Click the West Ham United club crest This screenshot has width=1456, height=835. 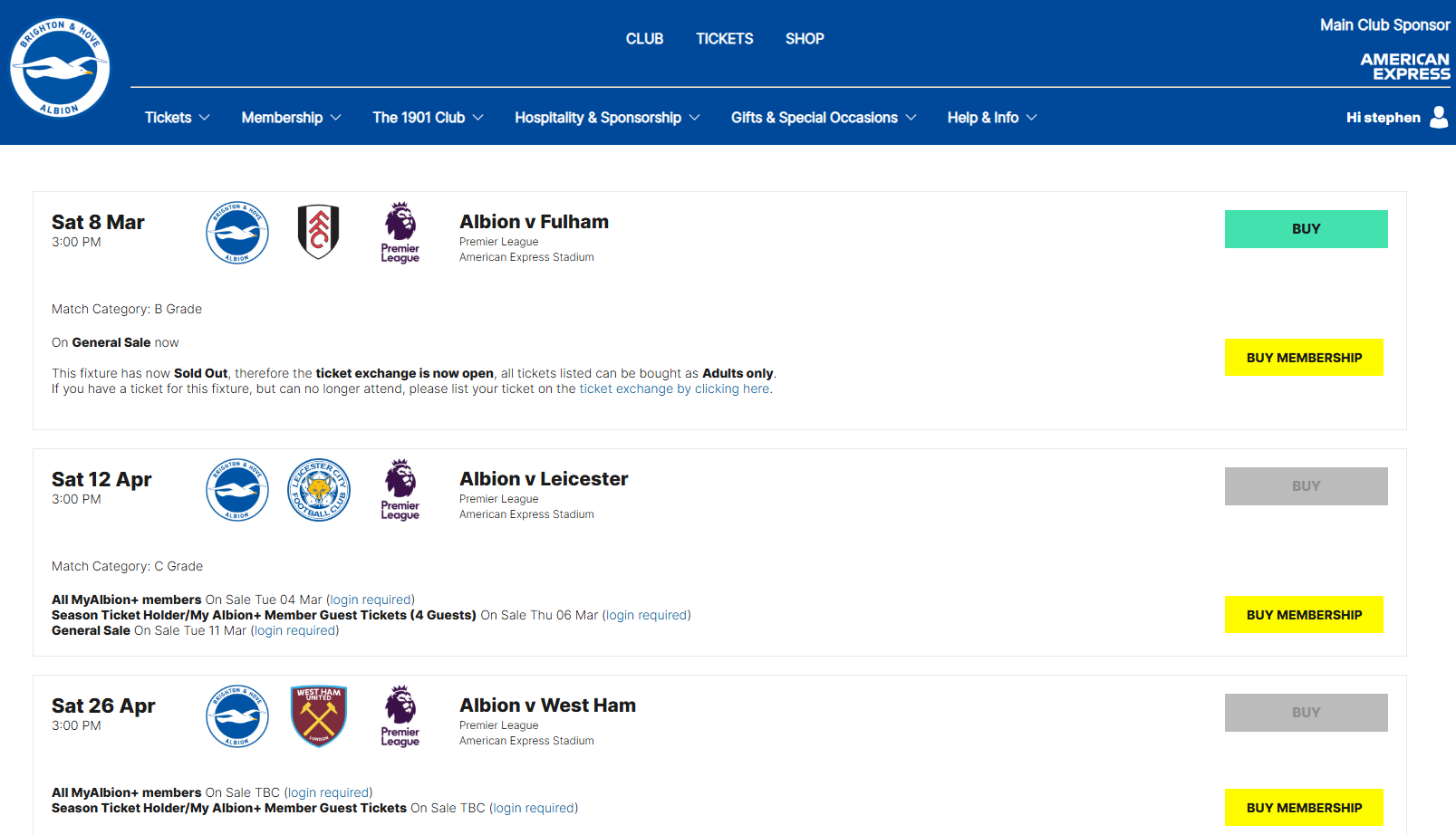click(319, 716)
